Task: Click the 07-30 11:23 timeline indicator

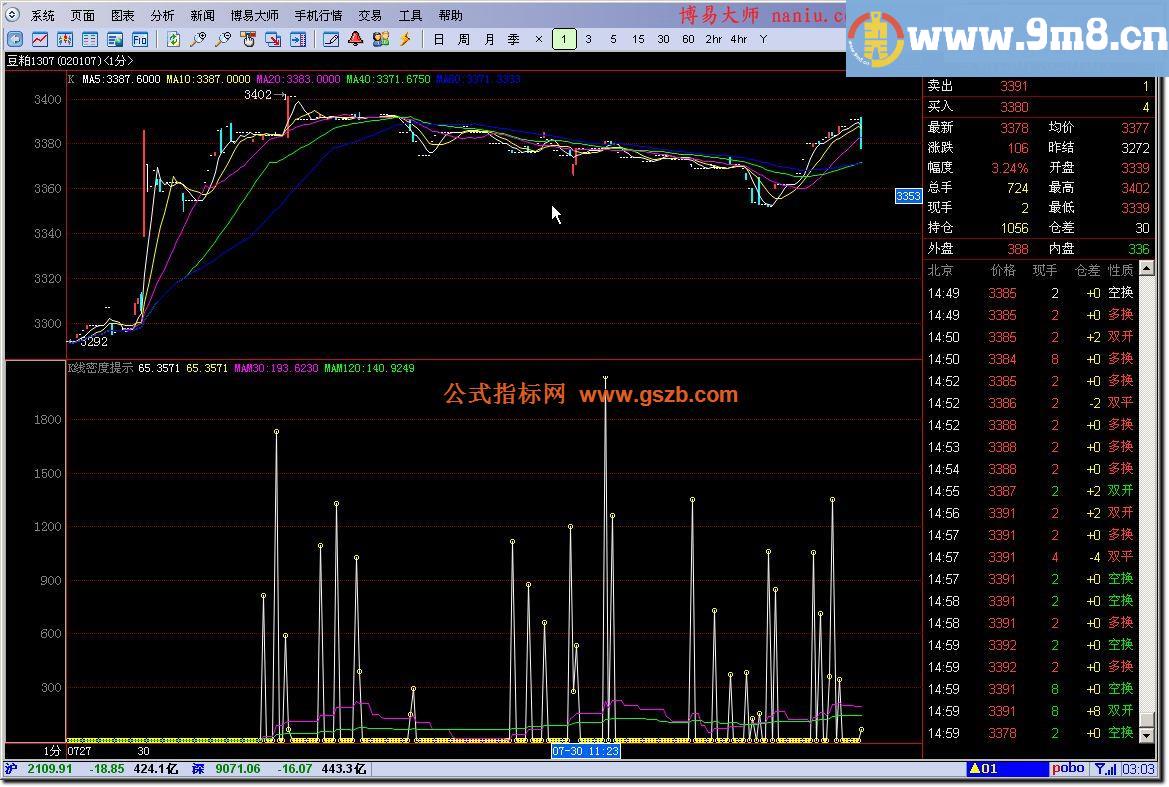Action: click(x=586, y=750)
